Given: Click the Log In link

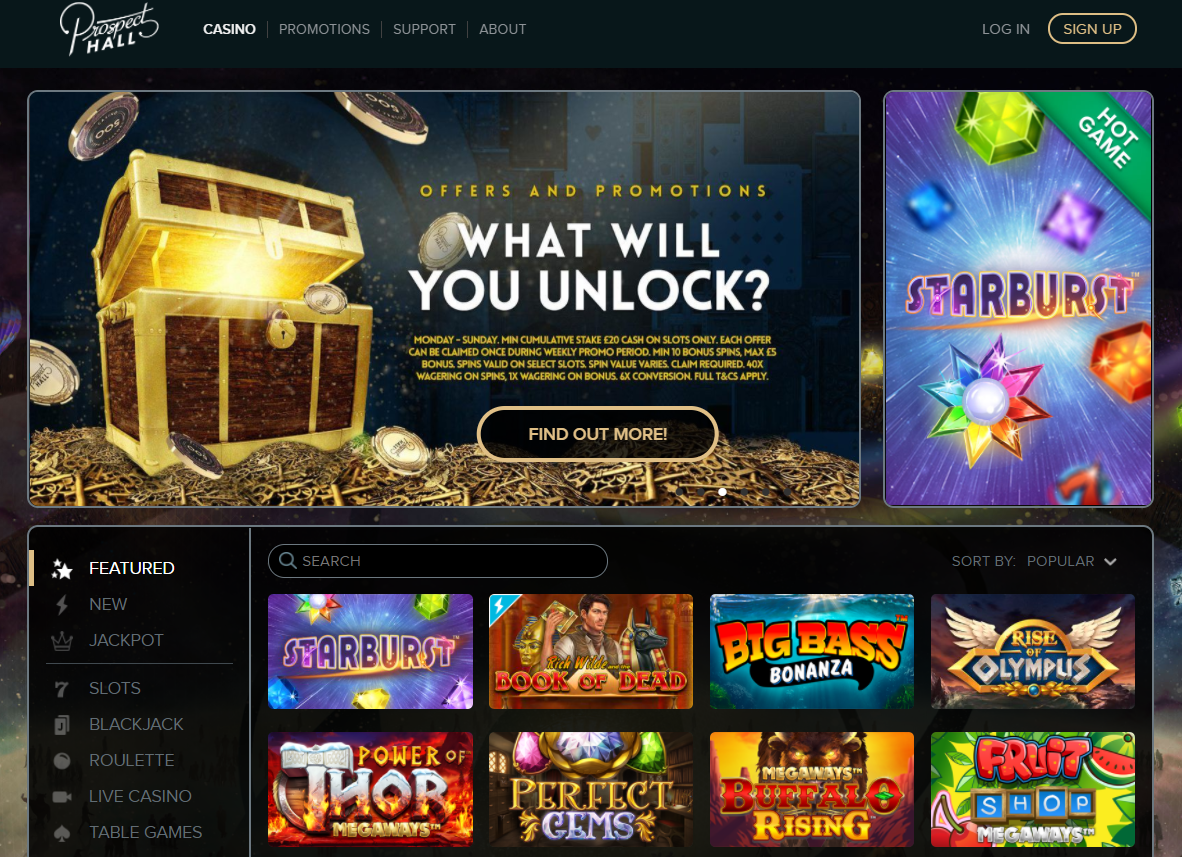Looking at the screenshot, I should click(x=1006, y=29).
